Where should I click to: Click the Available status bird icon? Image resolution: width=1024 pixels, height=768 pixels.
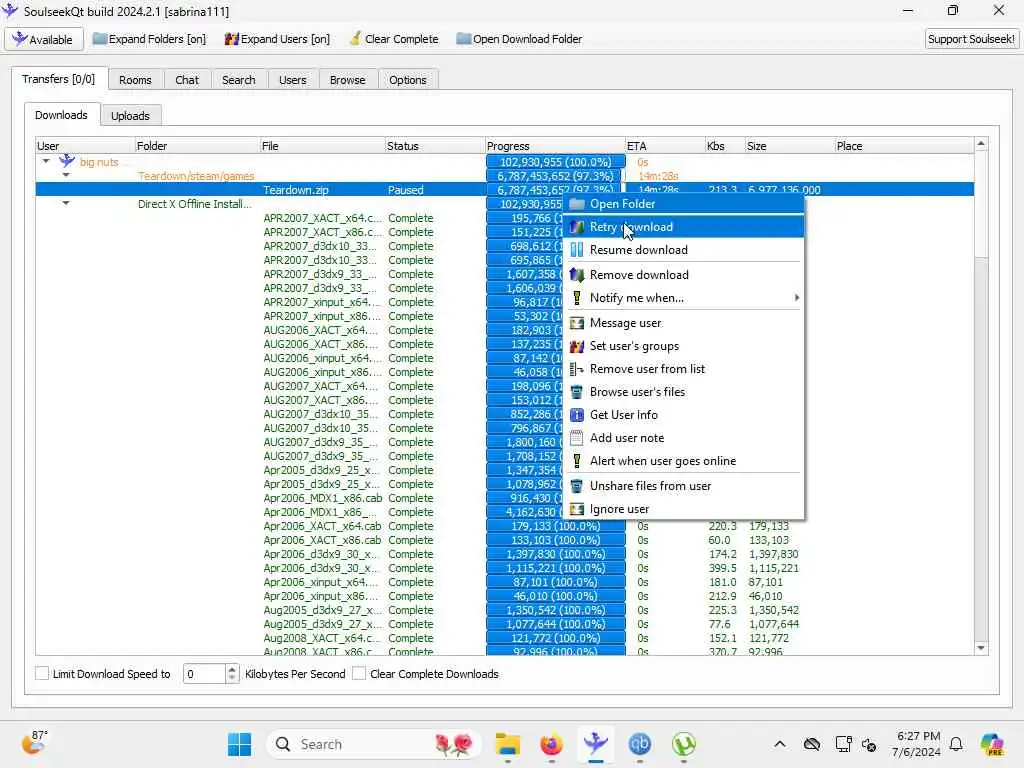coord(20,39)
